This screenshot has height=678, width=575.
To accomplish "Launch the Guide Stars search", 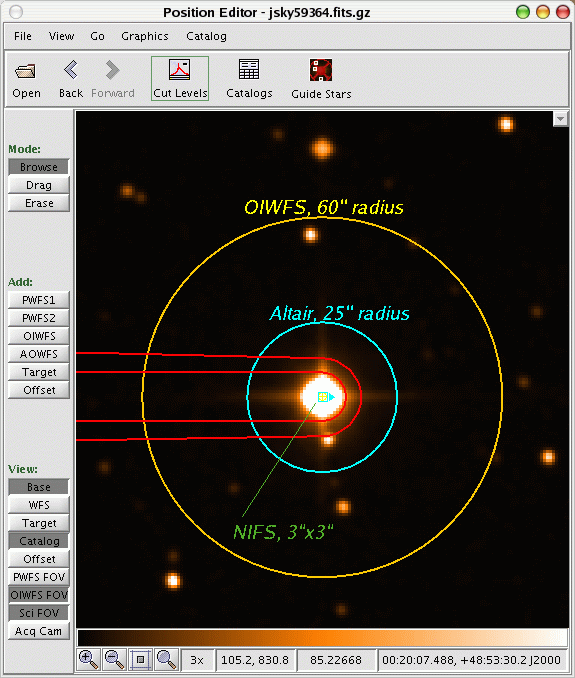I will click(x=321, y=79).
